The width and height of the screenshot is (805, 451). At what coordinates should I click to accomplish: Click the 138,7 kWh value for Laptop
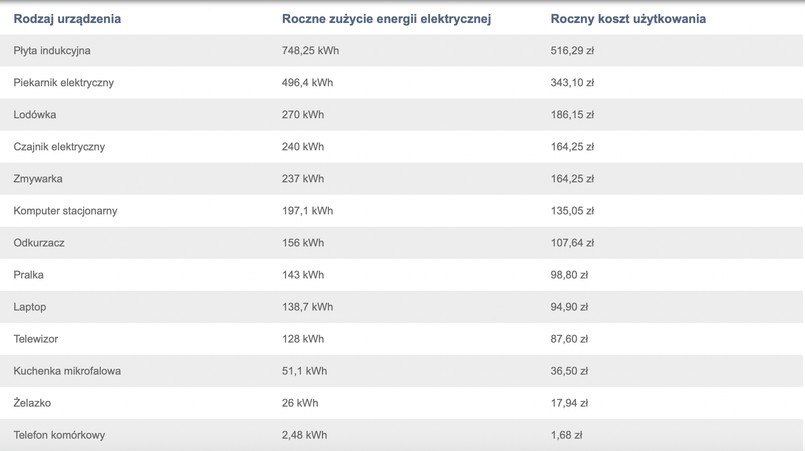308,306
